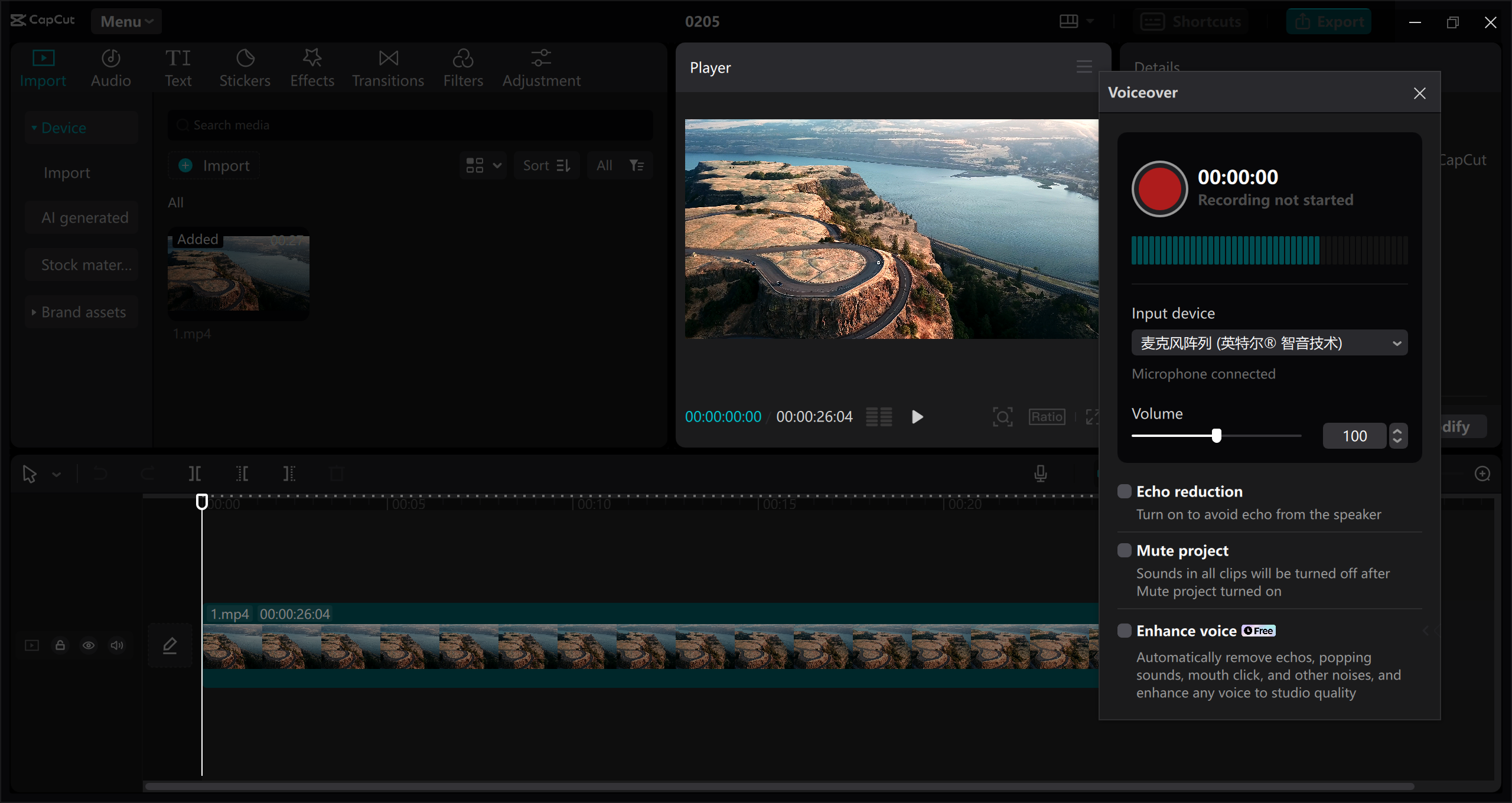Enable Echo reduction
The width and height of the screenshot is (1512, 803).
point(1123,491)
